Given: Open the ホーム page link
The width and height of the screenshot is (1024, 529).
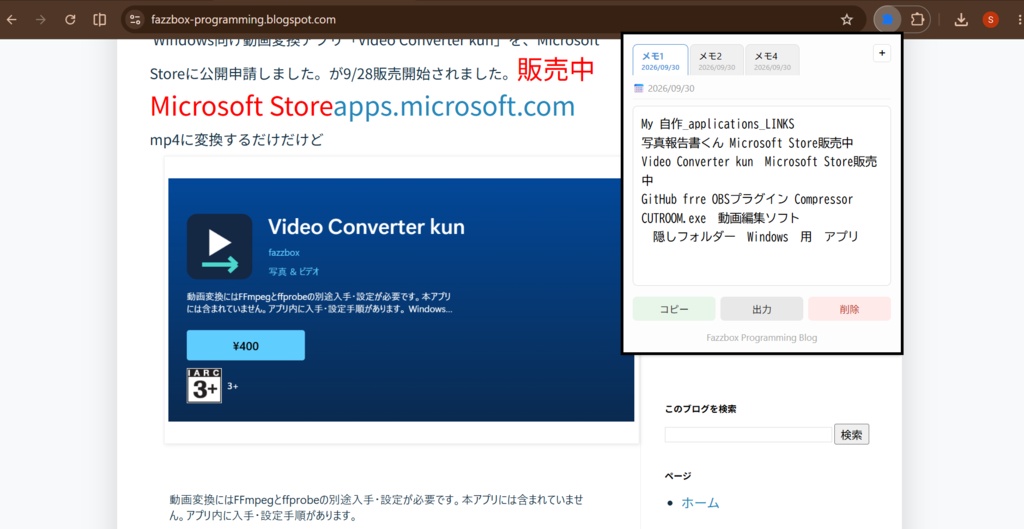Looking at the screenshot, I should (700, 503).
